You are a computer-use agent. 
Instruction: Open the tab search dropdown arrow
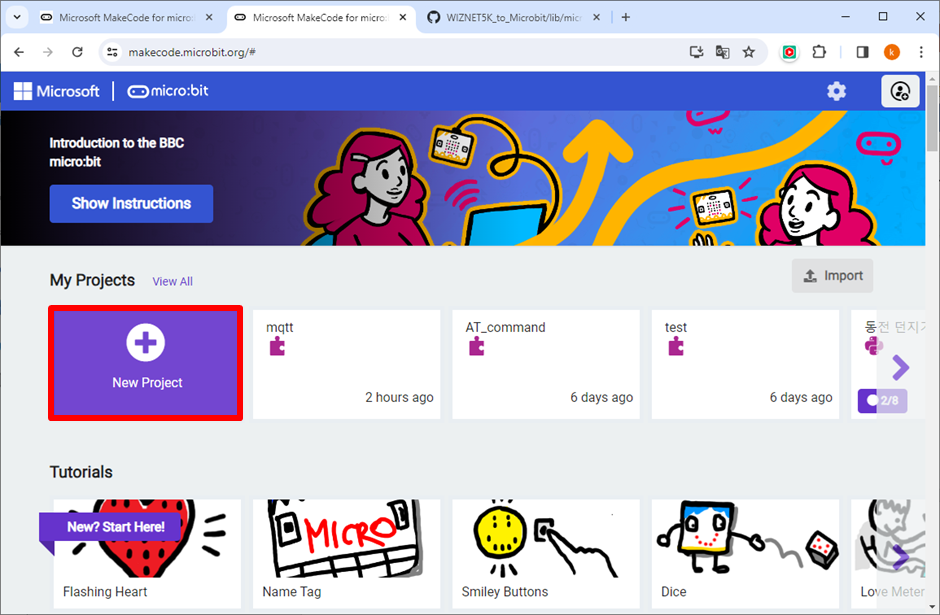pyautogui.click(x=17, y=17)
